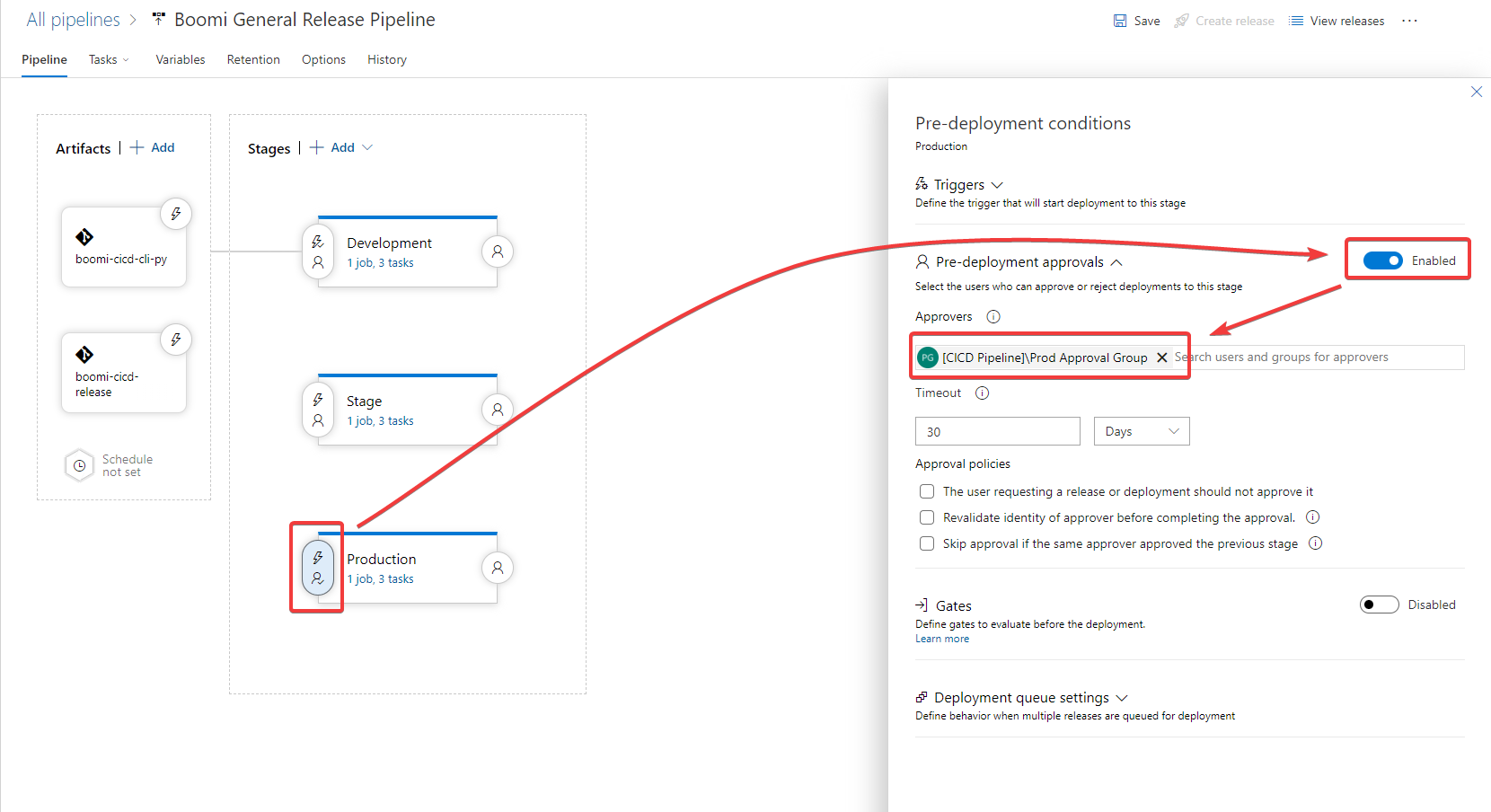Open Development stage post-deployment conditions icon
1491x812 pixels.
pos(498,252)
